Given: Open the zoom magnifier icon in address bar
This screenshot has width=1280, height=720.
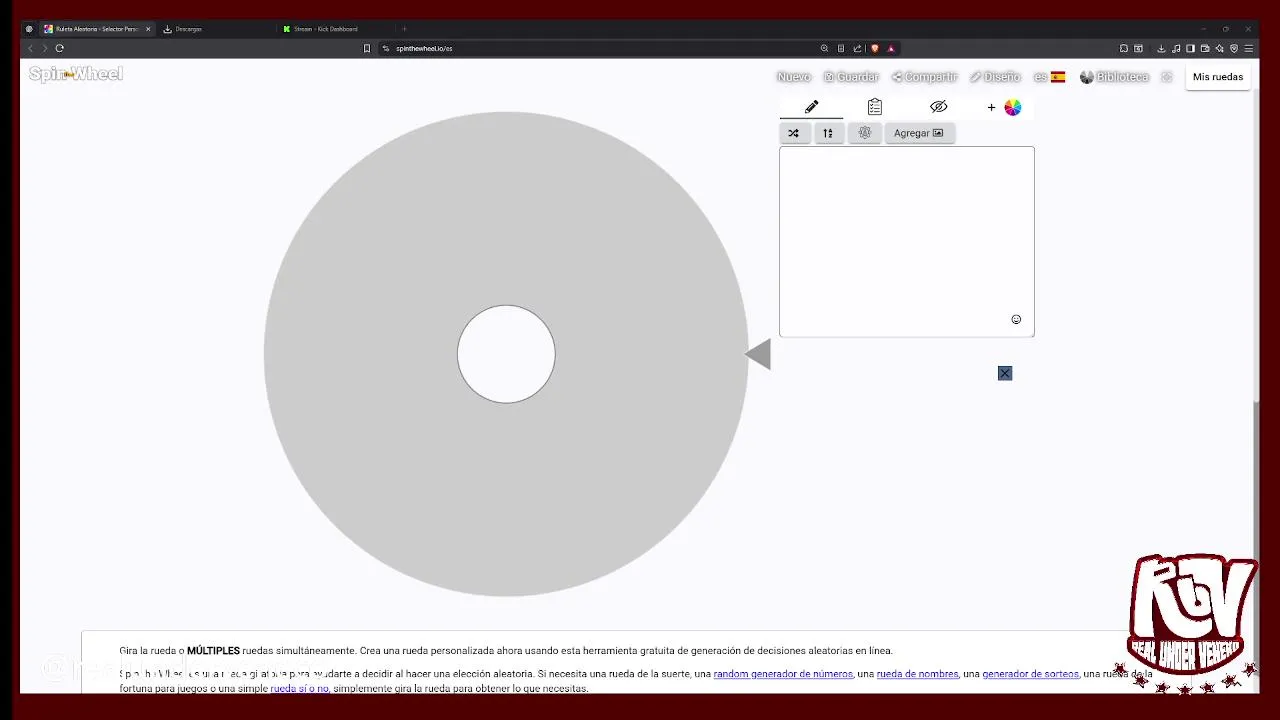Looking at the screenshot, I should (x=824, y=48).
